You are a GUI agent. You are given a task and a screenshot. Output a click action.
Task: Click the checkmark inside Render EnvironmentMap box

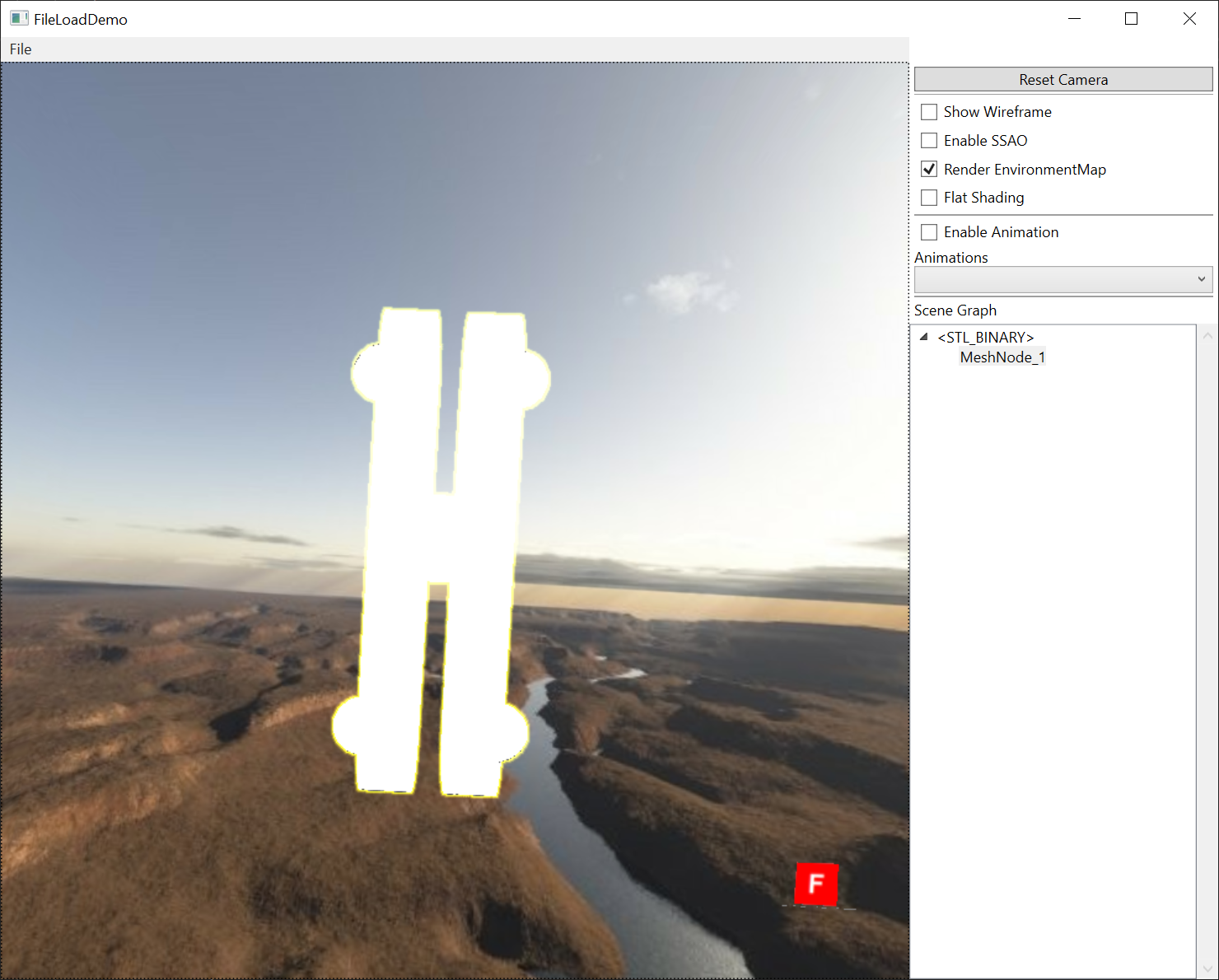click(929, 169)
